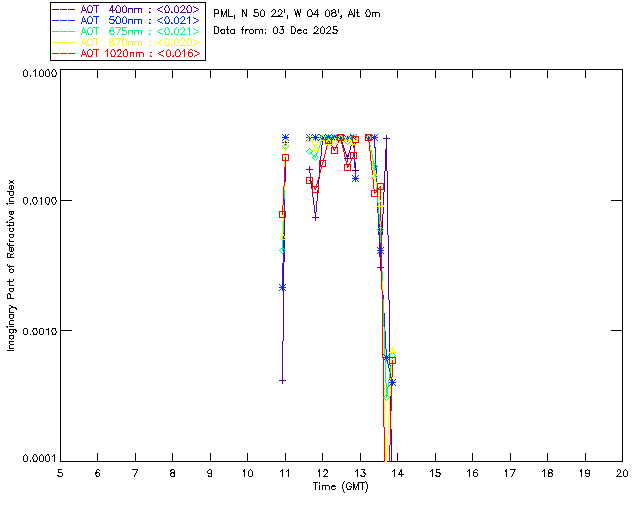Click the y-axis label 0.0001

click(x=39, y=459)
